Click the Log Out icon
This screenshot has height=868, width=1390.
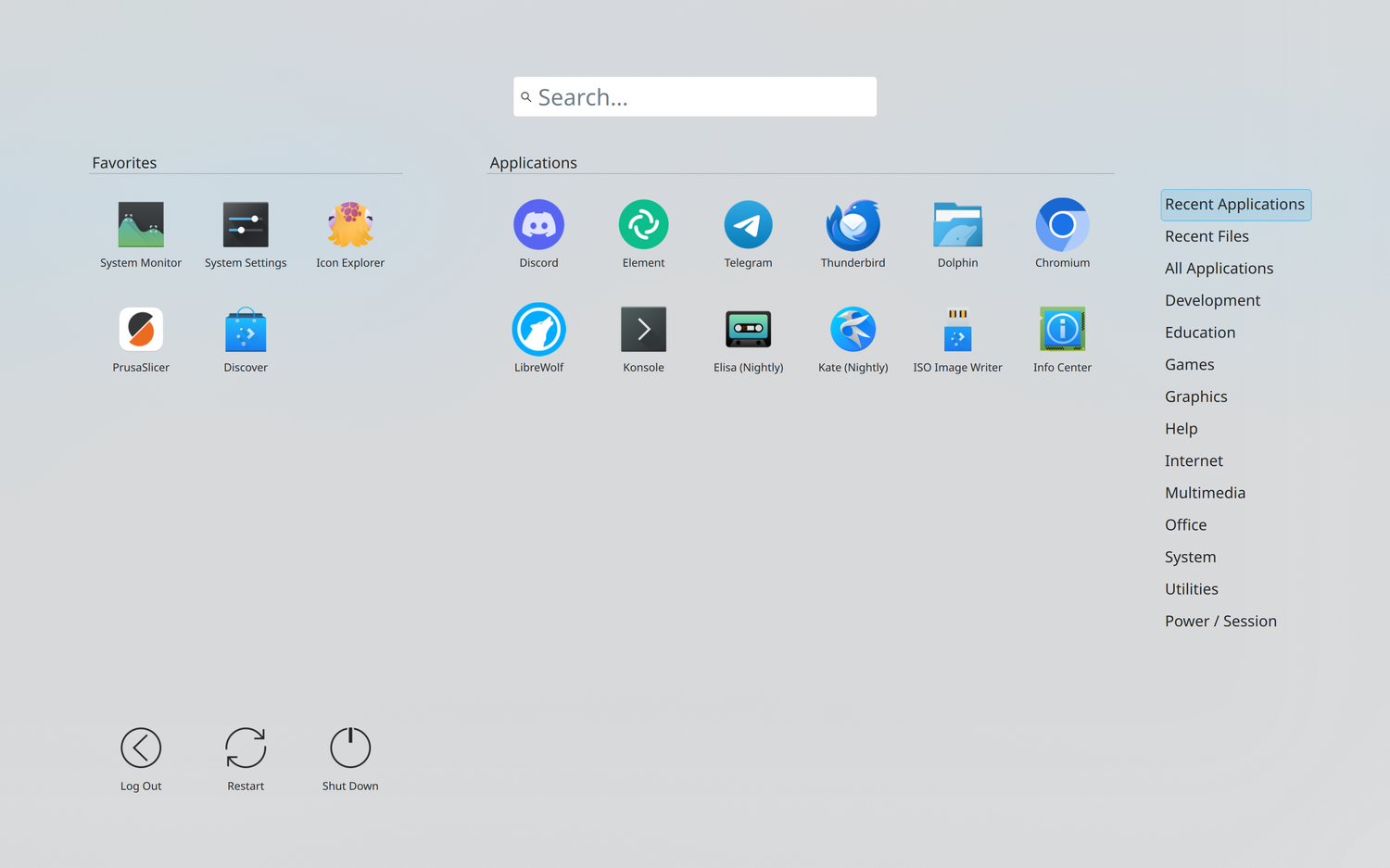tap(141, 748)
